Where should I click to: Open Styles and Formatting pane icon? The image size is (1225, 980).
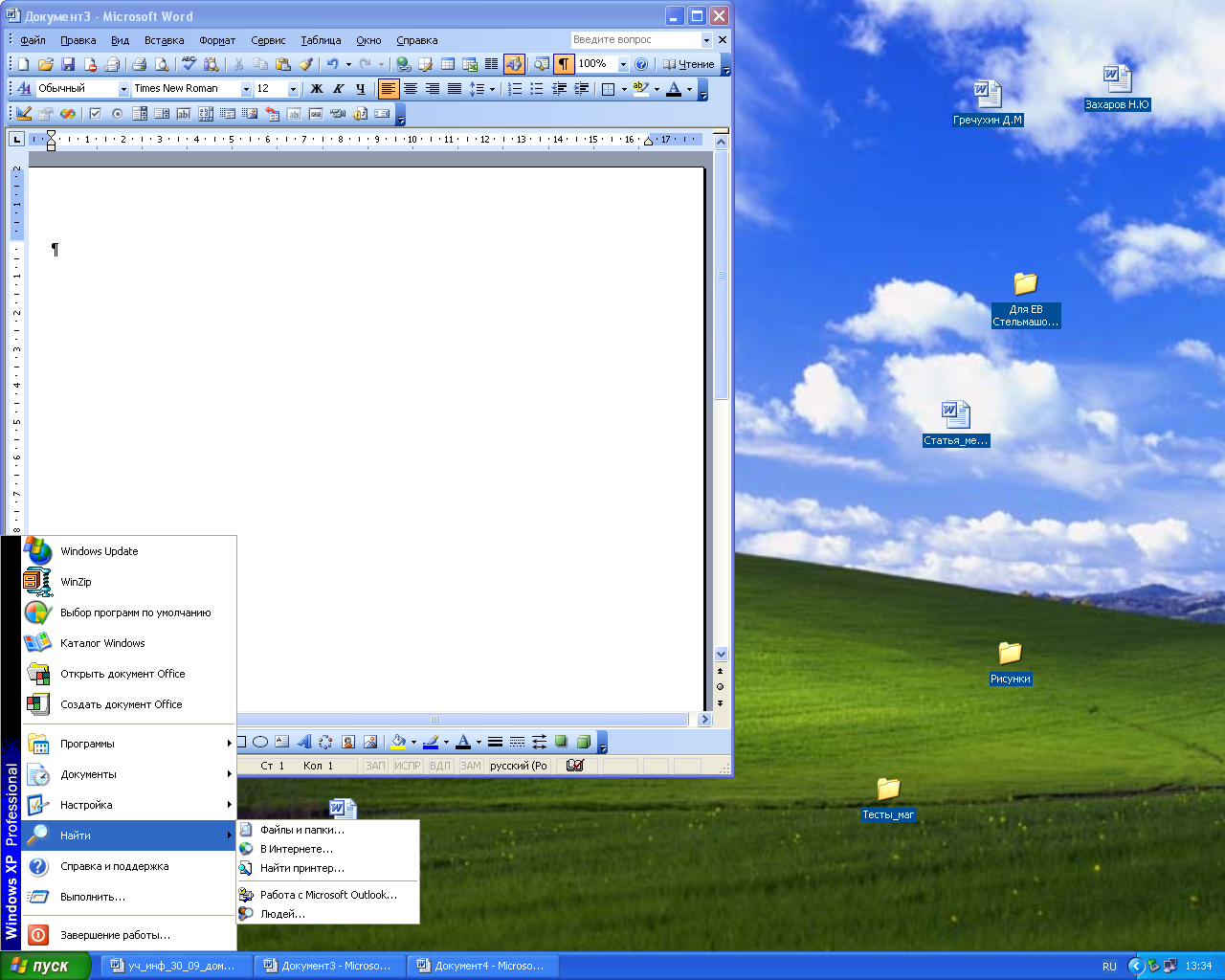(24, 88)
